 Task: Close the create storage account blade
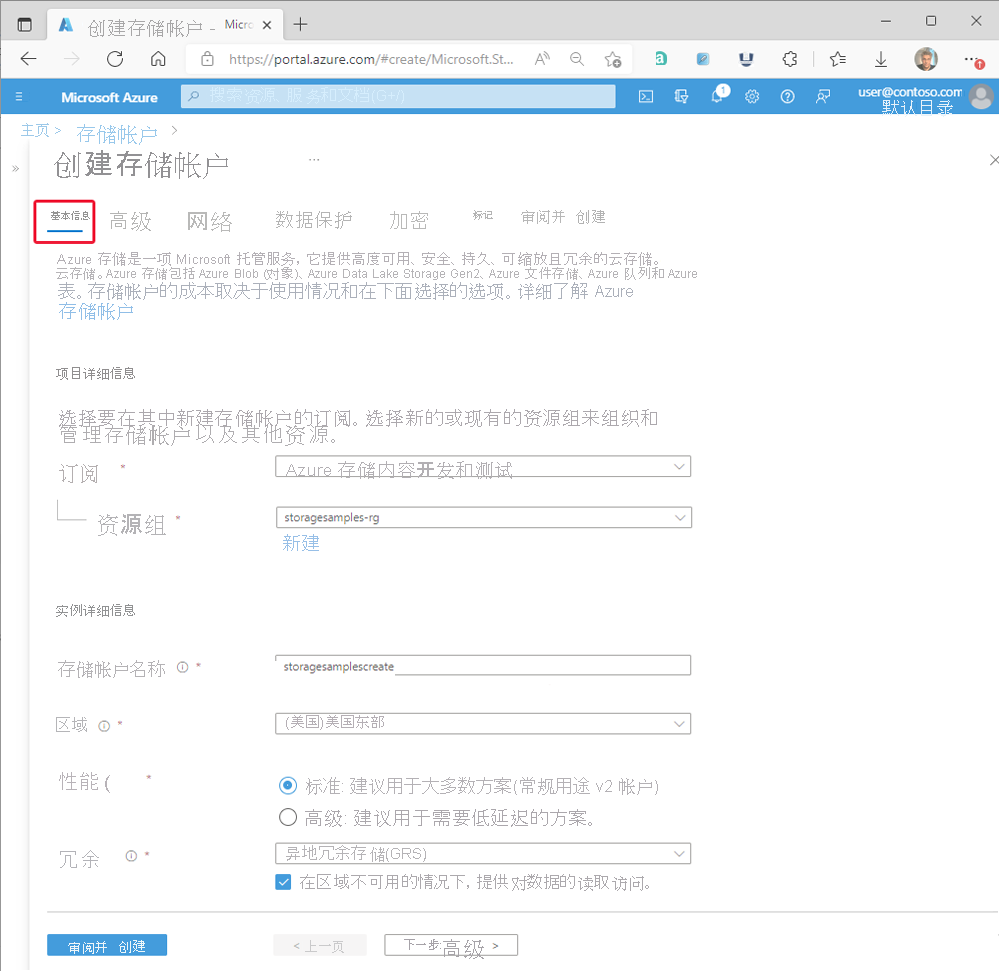[993, 160]
